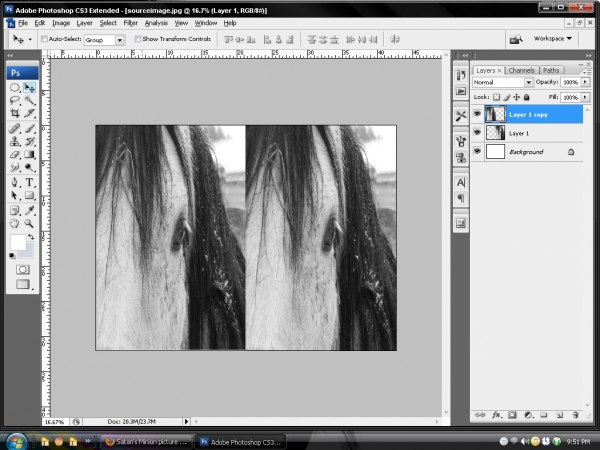600x450 pixels.
Task: Select the Move tool in toolbox
Action: 29,88
